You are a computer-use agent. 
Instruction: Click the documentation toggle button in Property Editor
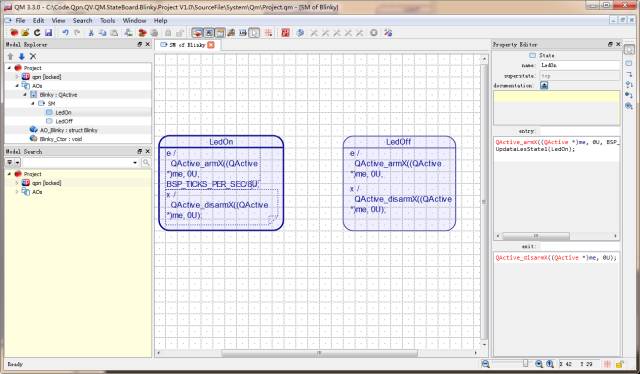click(544, 85)
